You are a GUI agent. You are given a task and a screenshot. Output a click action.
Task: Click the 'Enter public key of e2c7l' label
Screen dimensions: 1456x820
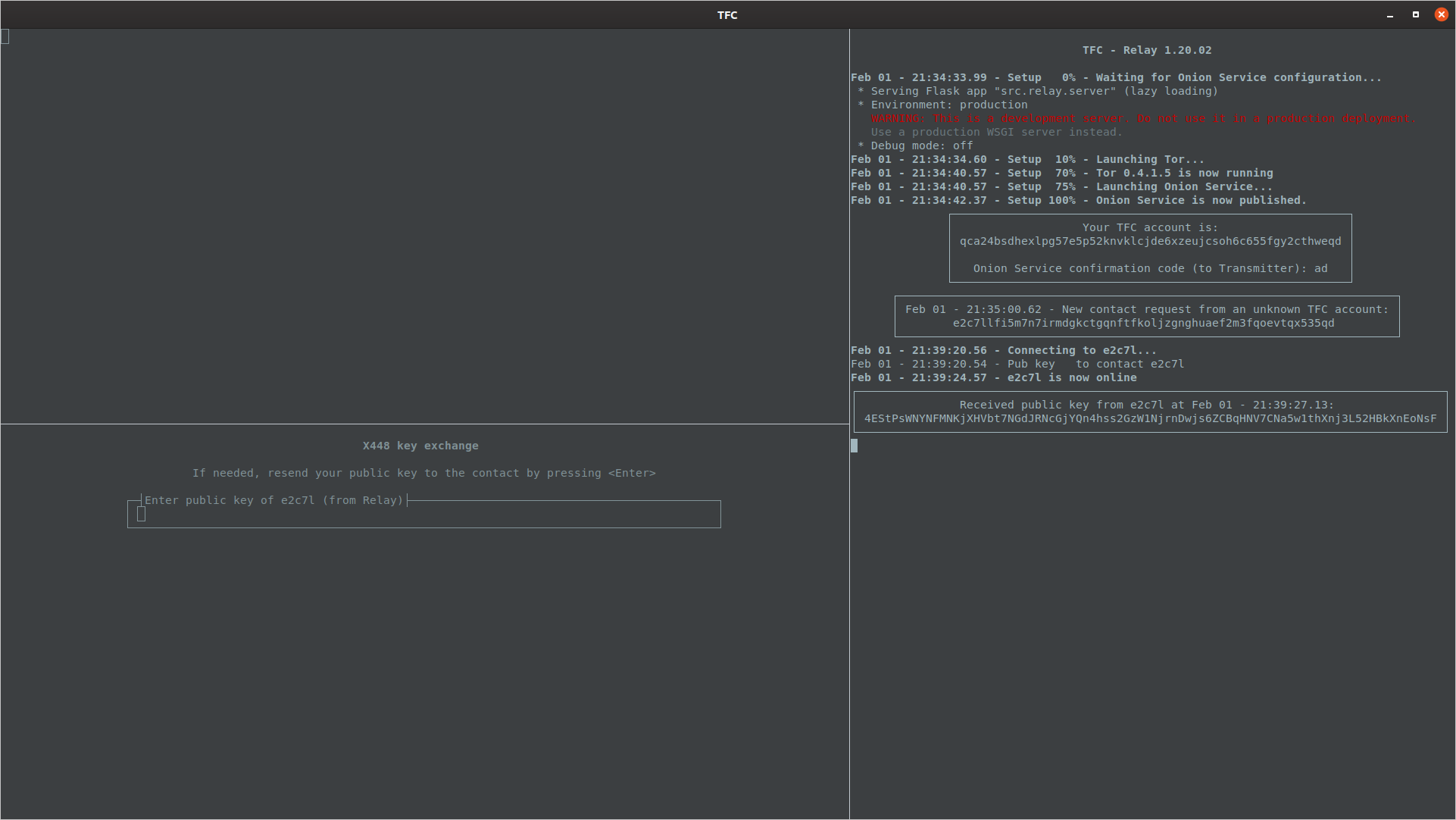point(274,500)
